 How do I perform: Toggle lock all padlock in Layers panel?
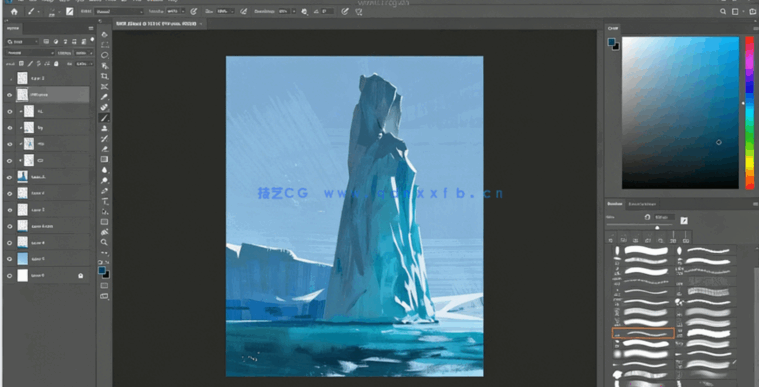tap(56, 63)
